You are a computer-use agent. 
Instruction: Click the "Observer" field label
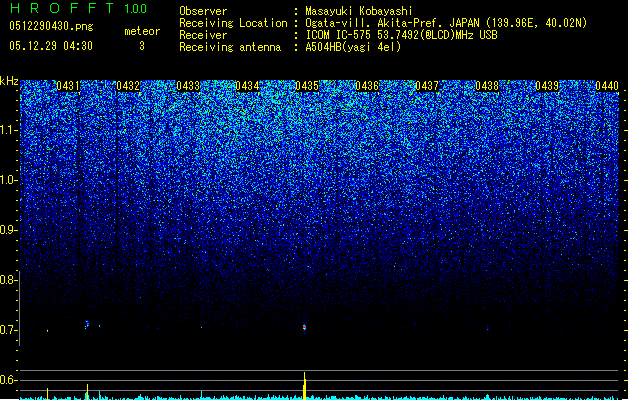(203, 11)
